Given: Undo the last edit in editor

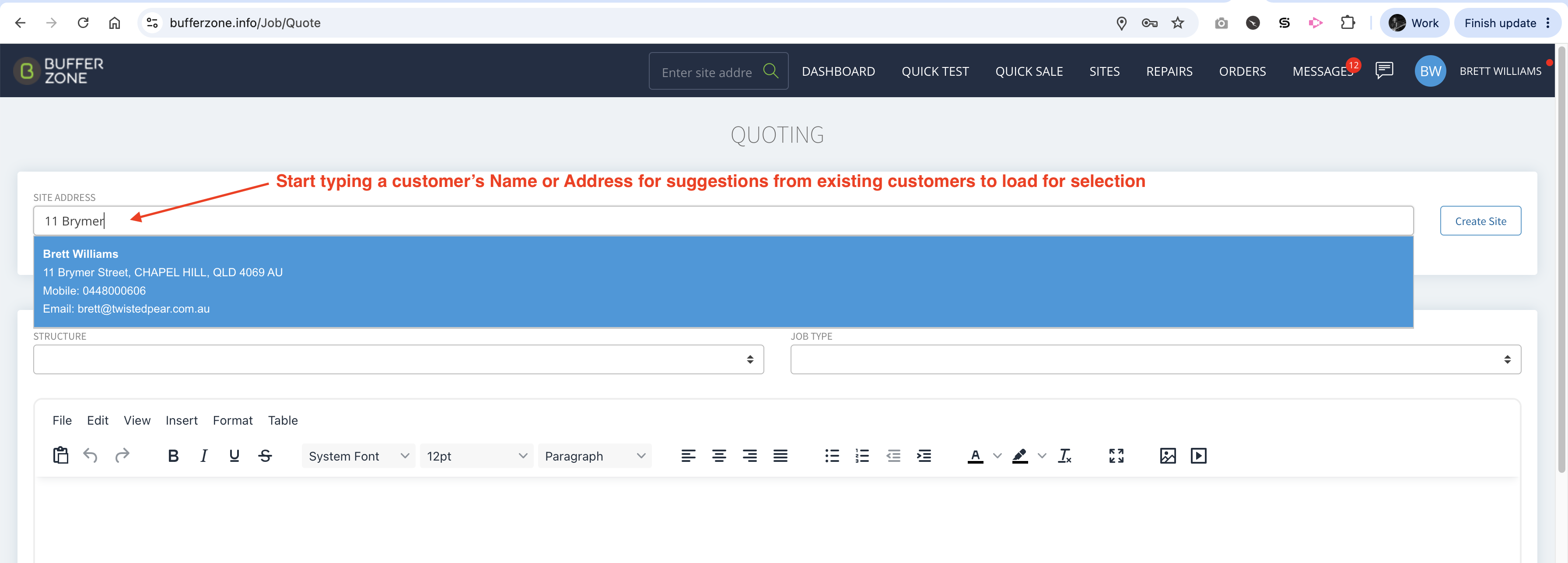Looking at the screenshot, I should tap(90, 455).
